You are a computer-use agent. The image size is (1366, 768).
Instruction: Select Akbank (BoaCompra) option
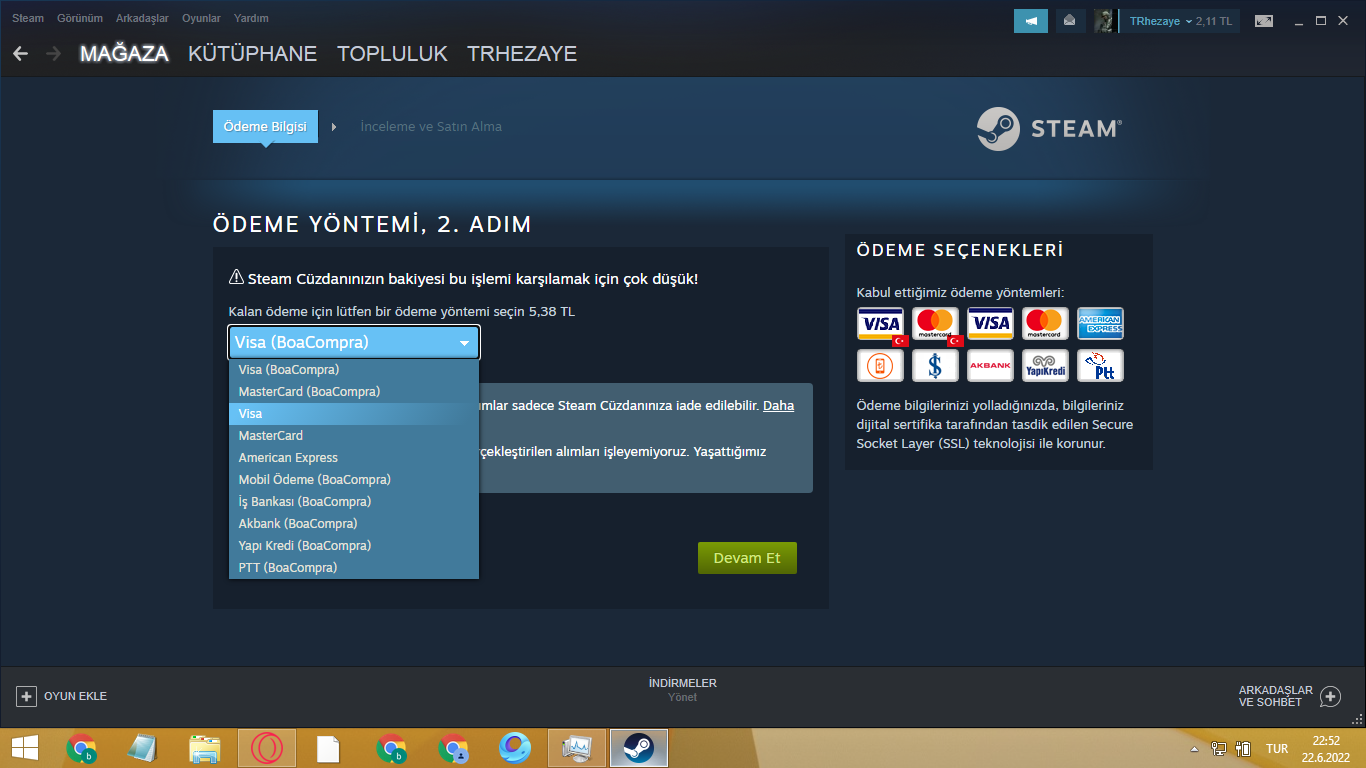354,524
